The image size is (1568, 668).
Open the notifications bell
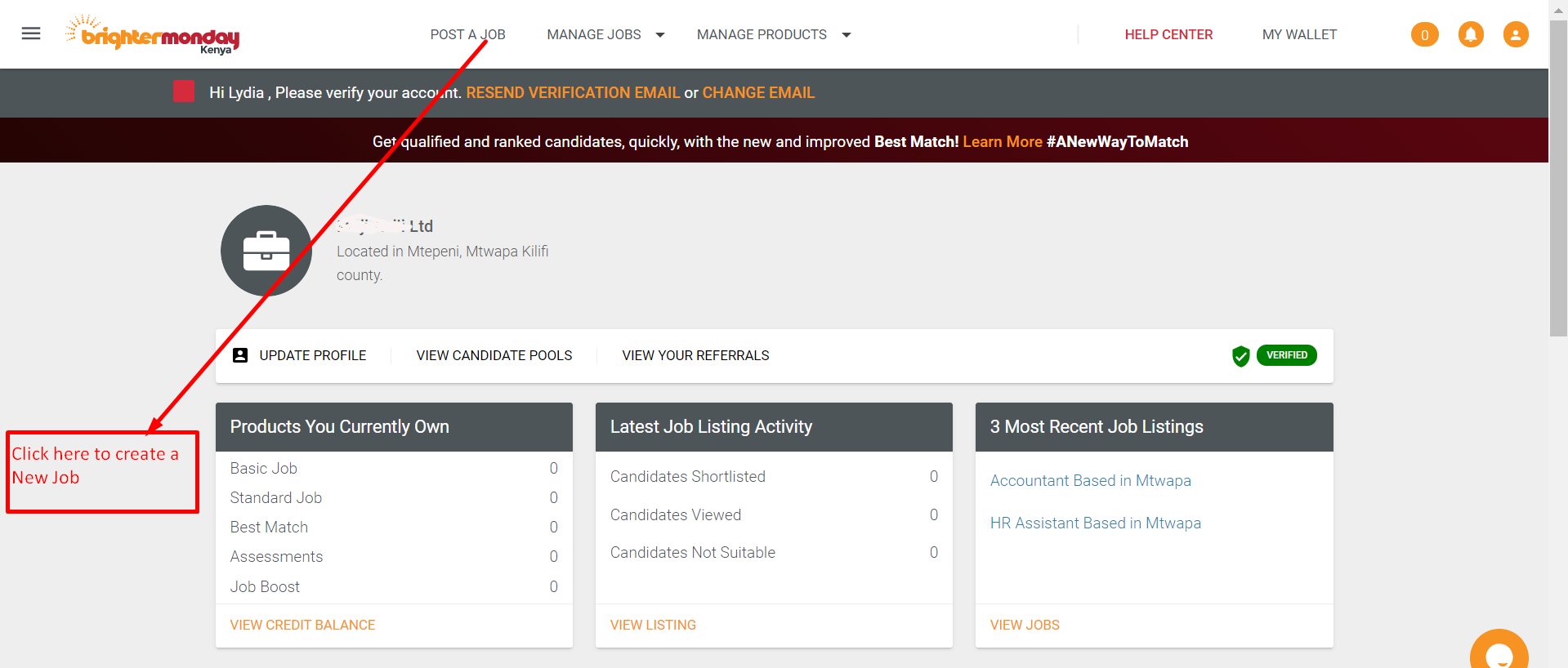[1471, 34]
